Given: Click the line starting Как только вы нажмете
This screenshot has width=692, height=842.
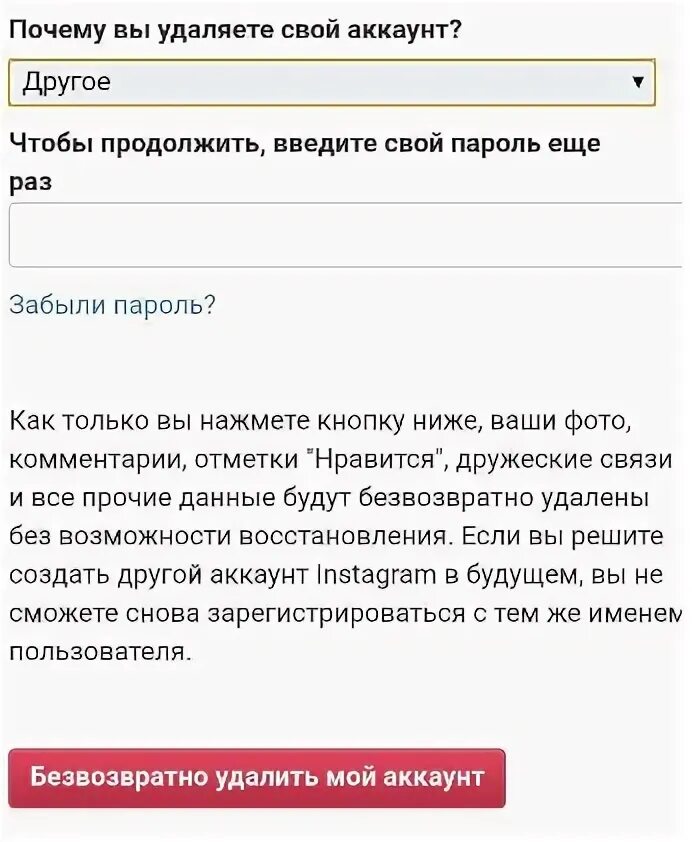Looking at the screenshot, I should click(x=320, y=422).
